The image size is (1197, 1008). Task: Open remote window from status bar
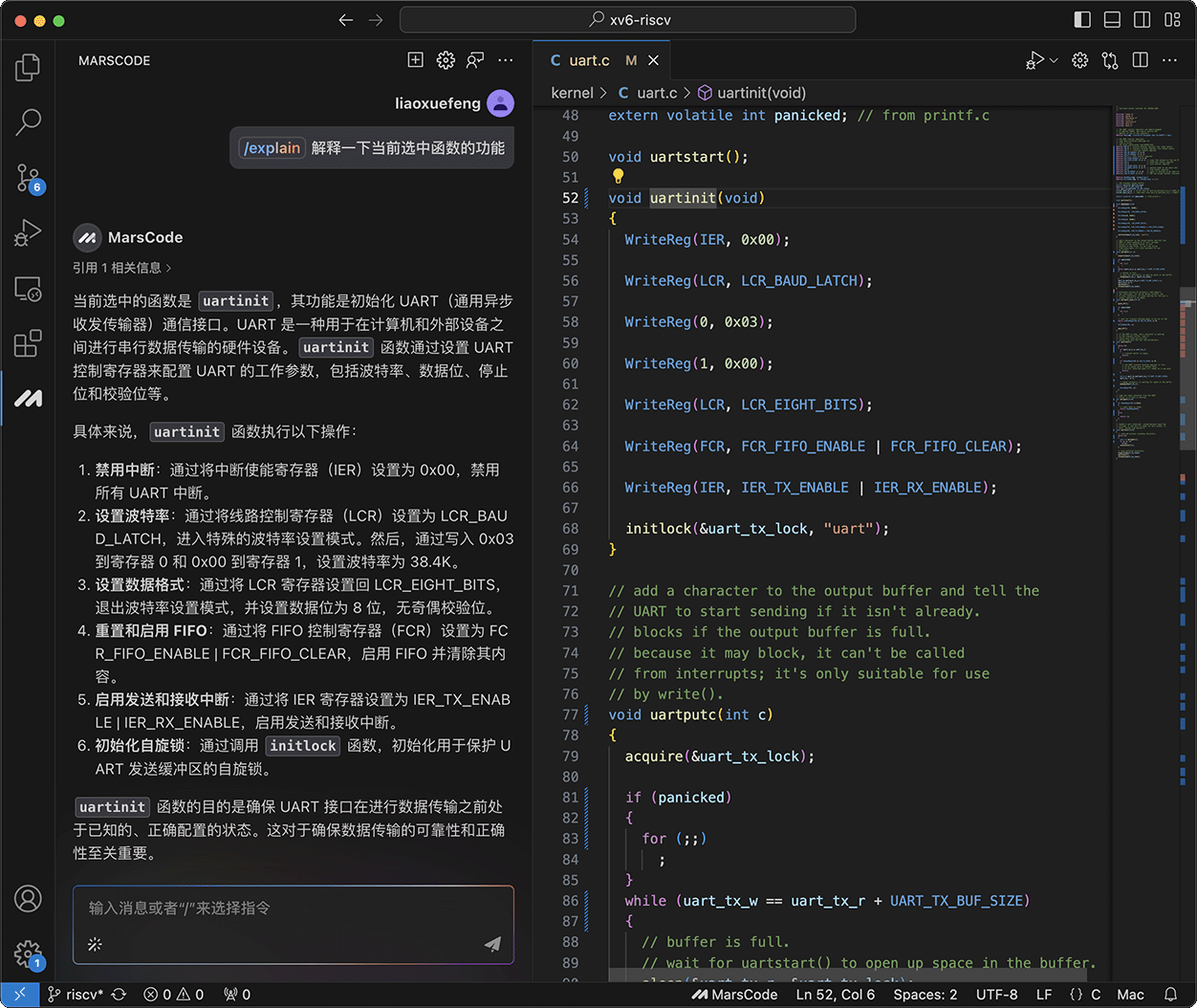(x=20, y=995)
